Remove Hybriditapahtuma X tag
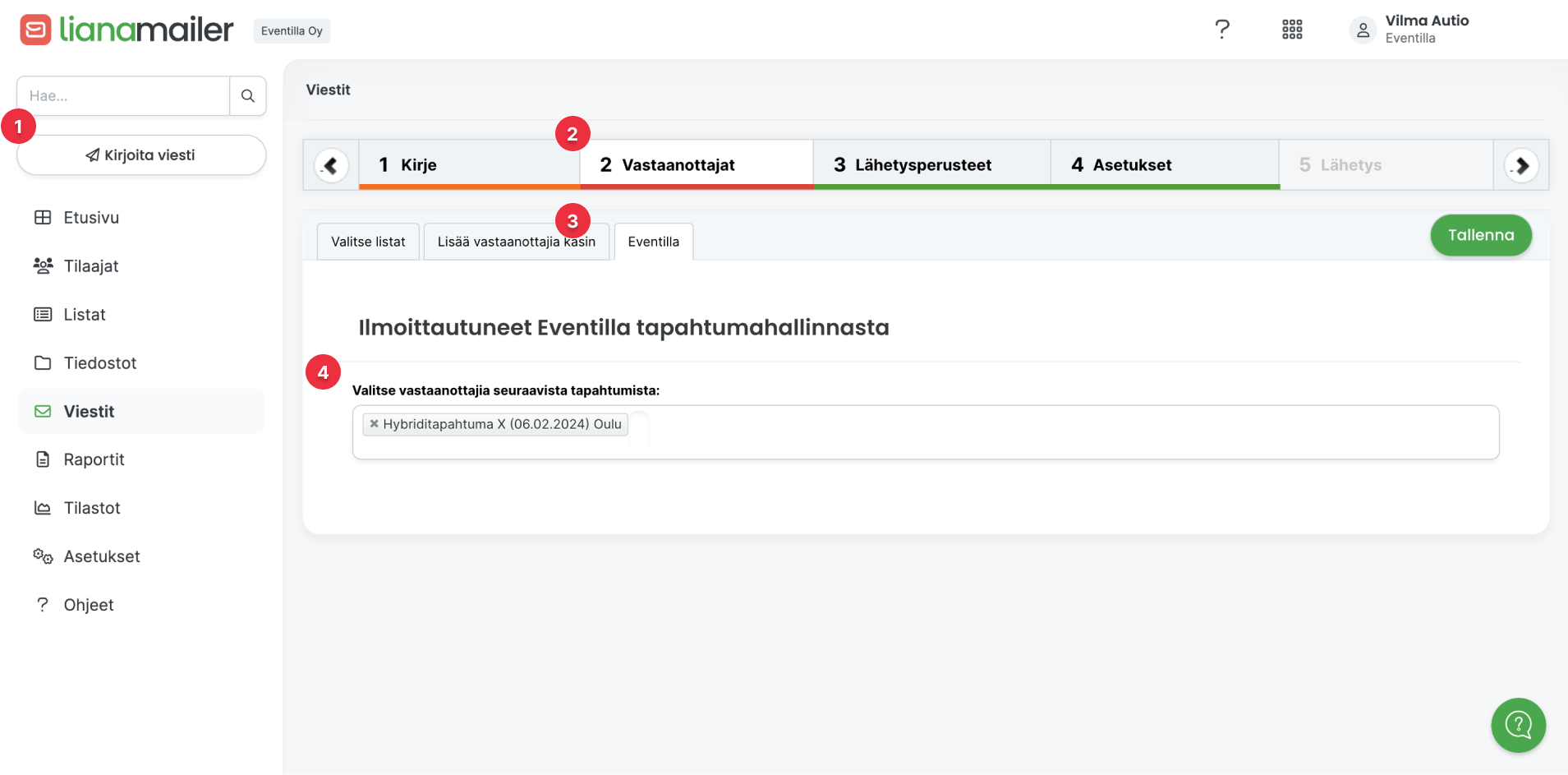Screen dimensions: 1568x775 pos(374,424)
